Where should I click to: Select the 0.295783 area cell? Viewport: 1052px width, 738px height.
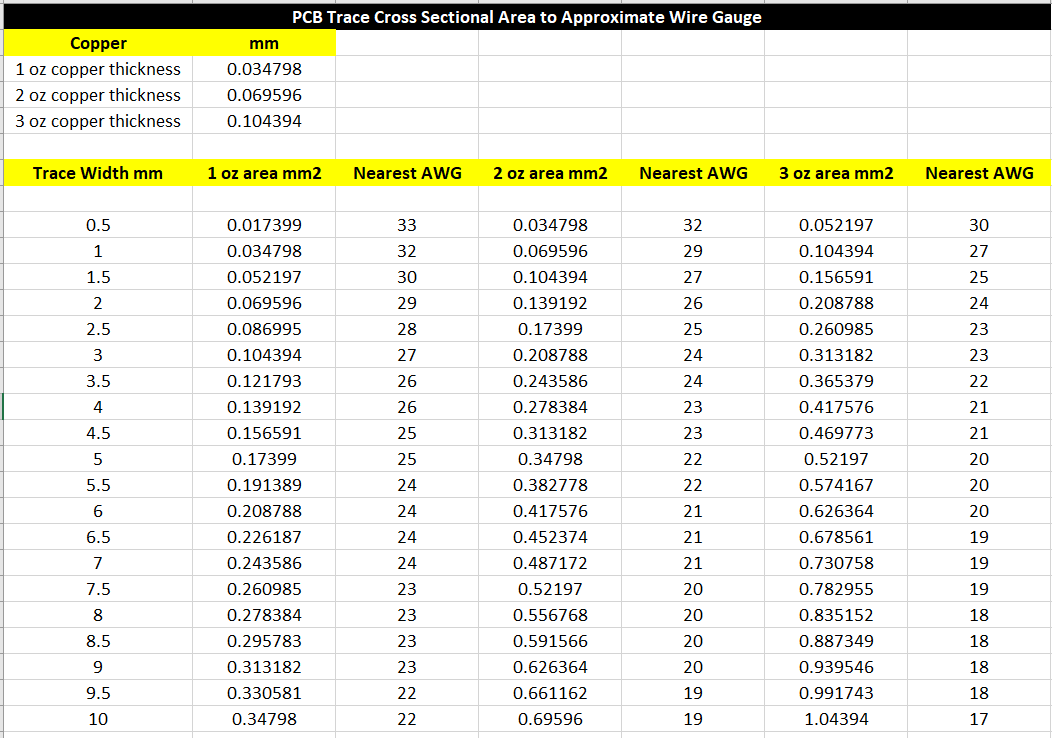264,641
